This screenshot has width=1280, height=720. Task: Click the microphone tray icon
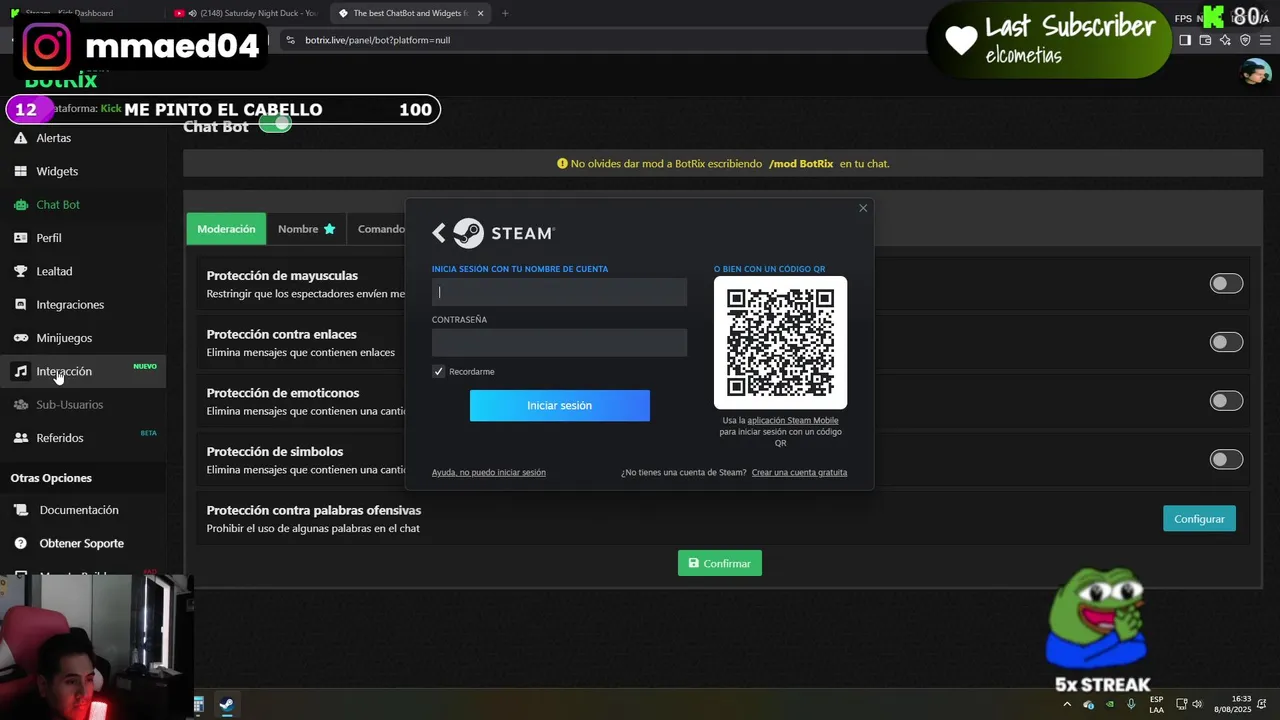(x=1131, y=705)
